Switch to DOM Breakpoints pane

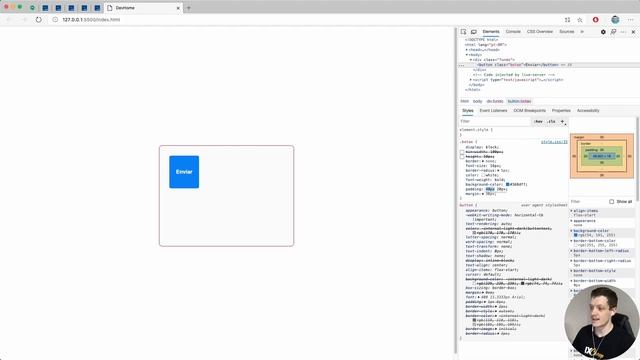pos(529,111)
